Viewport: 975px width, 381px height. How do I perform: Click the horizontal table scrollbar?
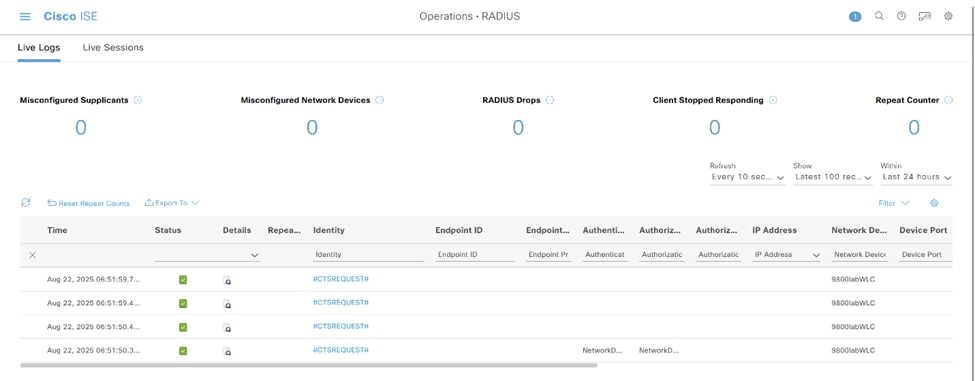tap(308, 365)
